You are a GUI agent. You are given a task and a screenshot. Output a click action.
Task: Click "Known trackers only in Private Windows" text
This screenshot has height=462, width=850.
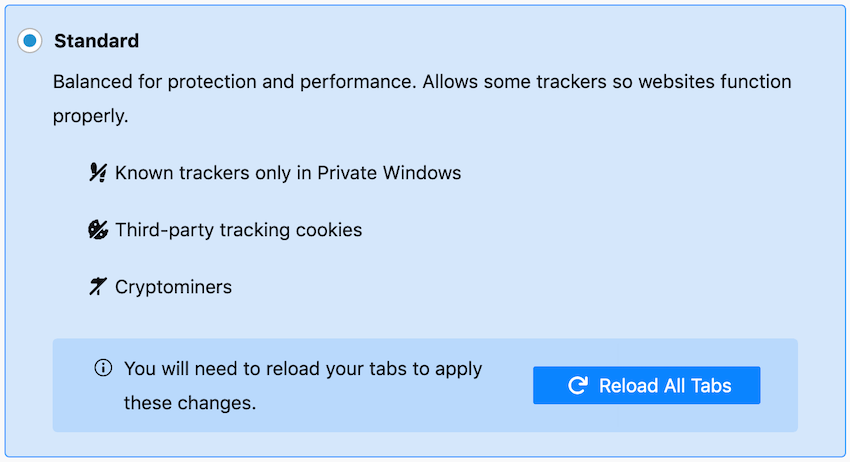tap(288, 173)
